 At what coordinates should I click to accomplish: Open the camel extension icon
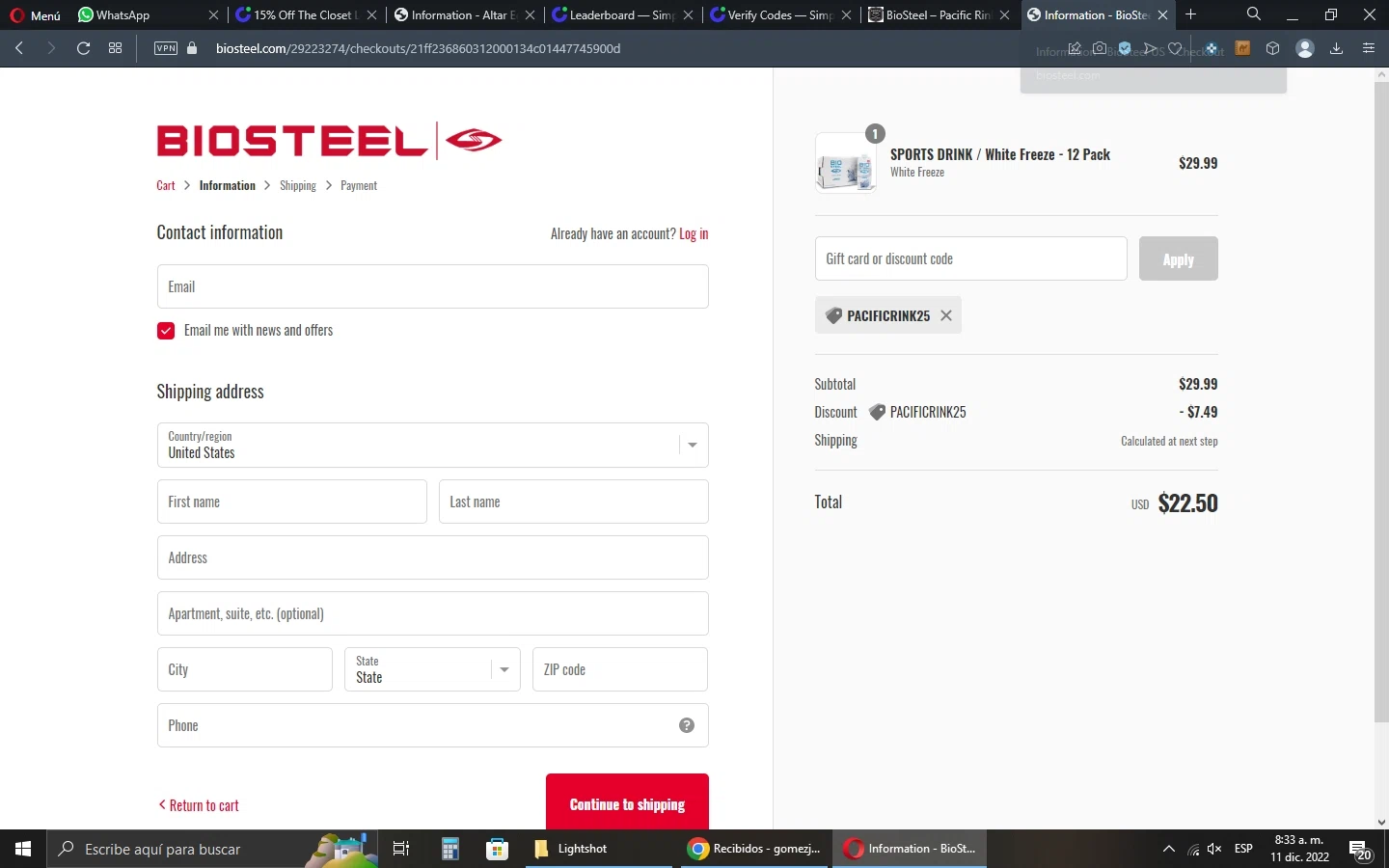pos(1242,48)
